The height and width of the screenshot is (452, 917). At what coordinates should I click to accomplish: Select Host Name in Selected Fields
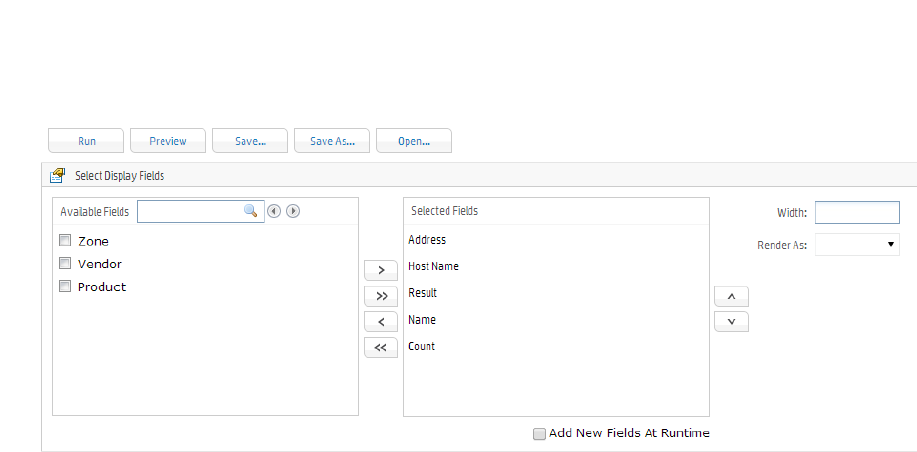433,267
